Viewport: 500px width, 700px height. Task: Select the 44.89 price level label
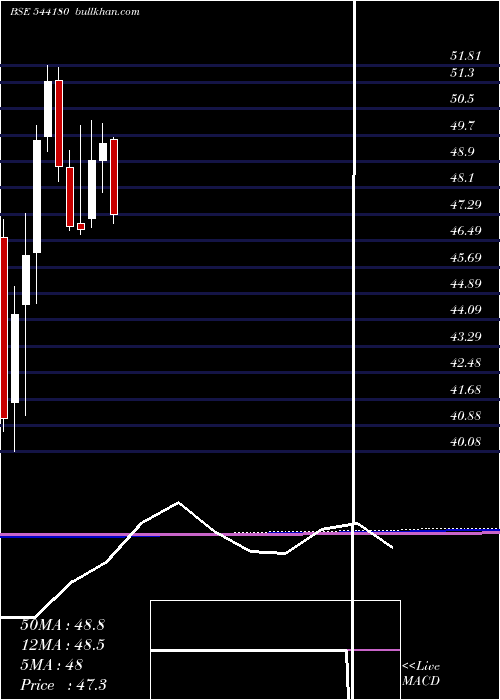point(465,283)
